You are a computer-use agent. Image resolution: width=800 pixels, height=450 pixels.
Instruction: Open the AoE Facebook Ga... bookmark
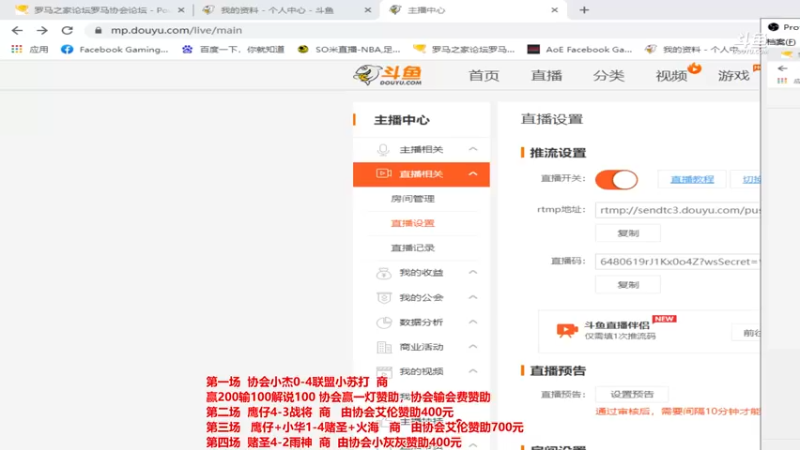(580, 49)
